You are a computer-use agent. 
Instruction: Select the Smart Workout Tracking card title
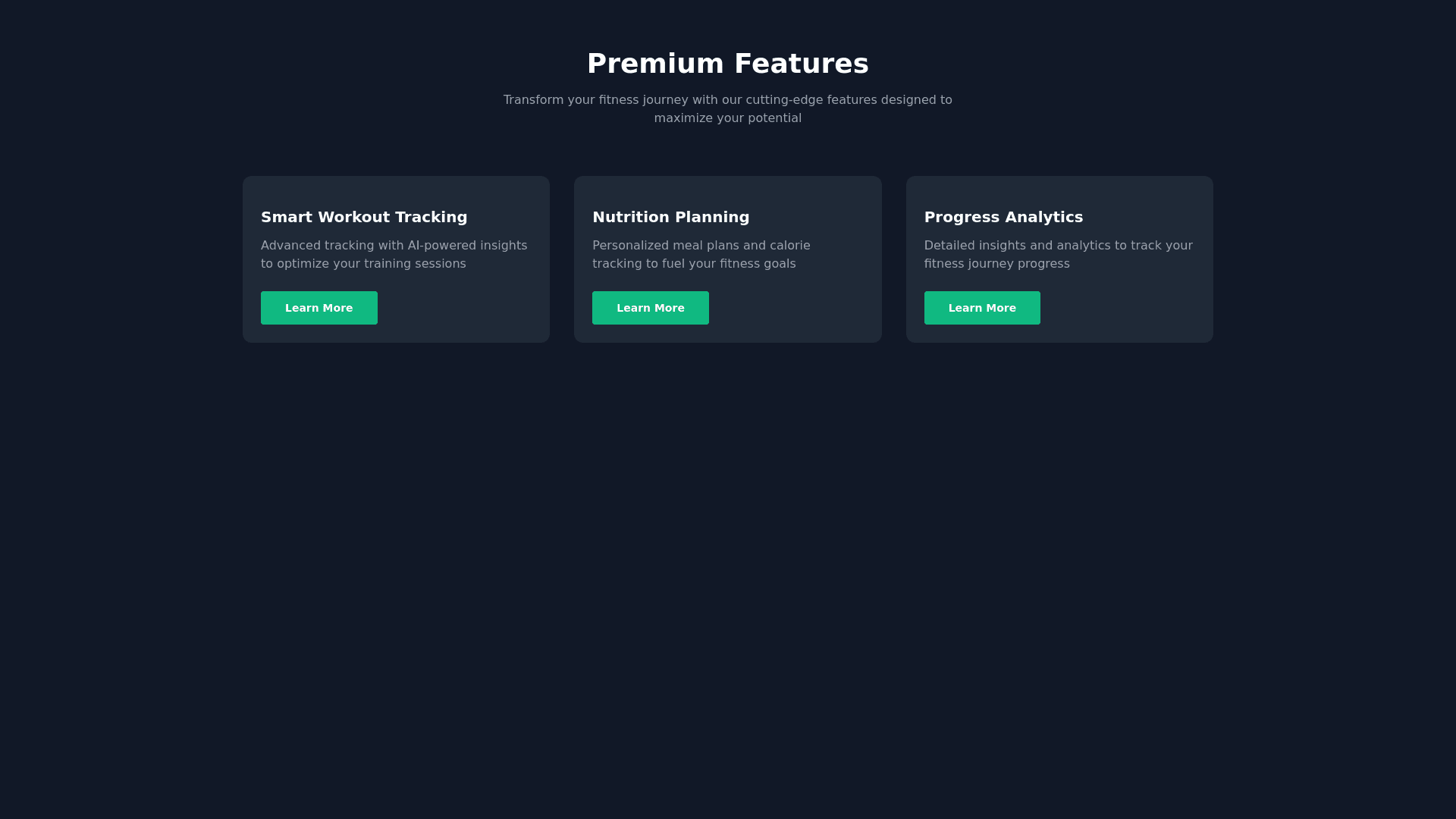[364, 217]
